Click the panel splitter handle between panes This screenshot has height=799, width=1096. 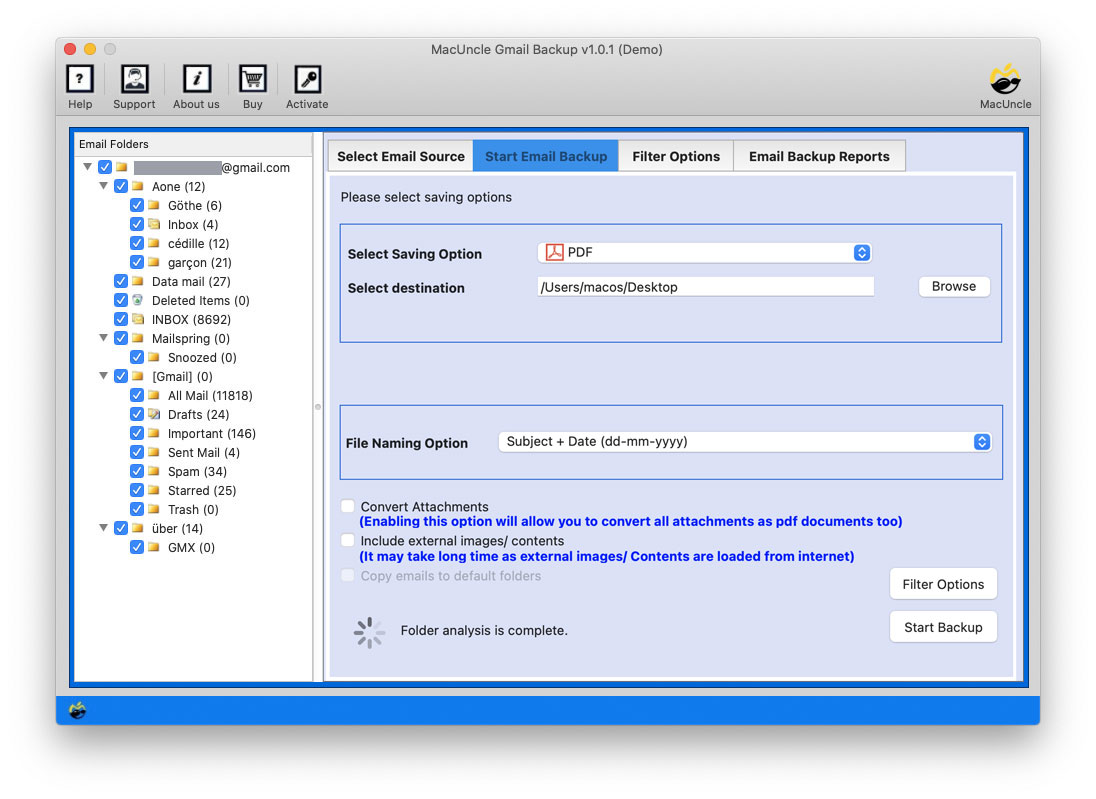[318, 407]
